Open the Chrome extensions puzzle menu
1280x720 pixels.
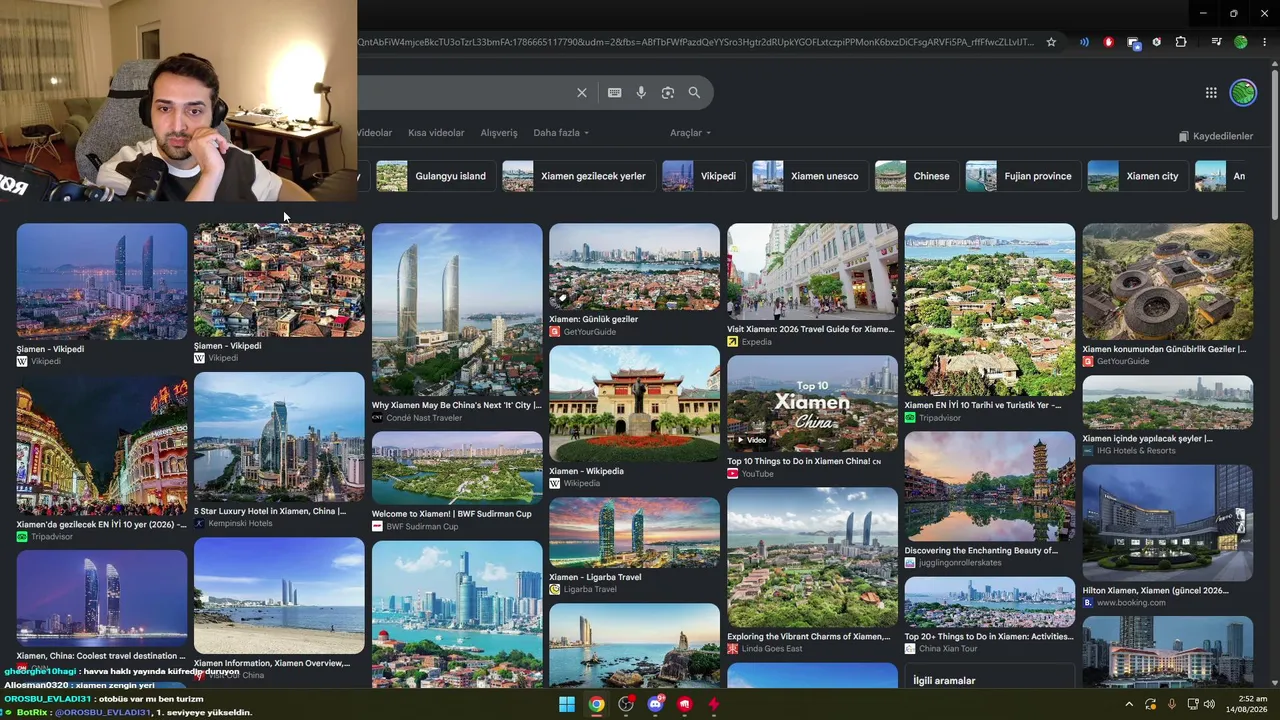click(x=1181, y=42)
